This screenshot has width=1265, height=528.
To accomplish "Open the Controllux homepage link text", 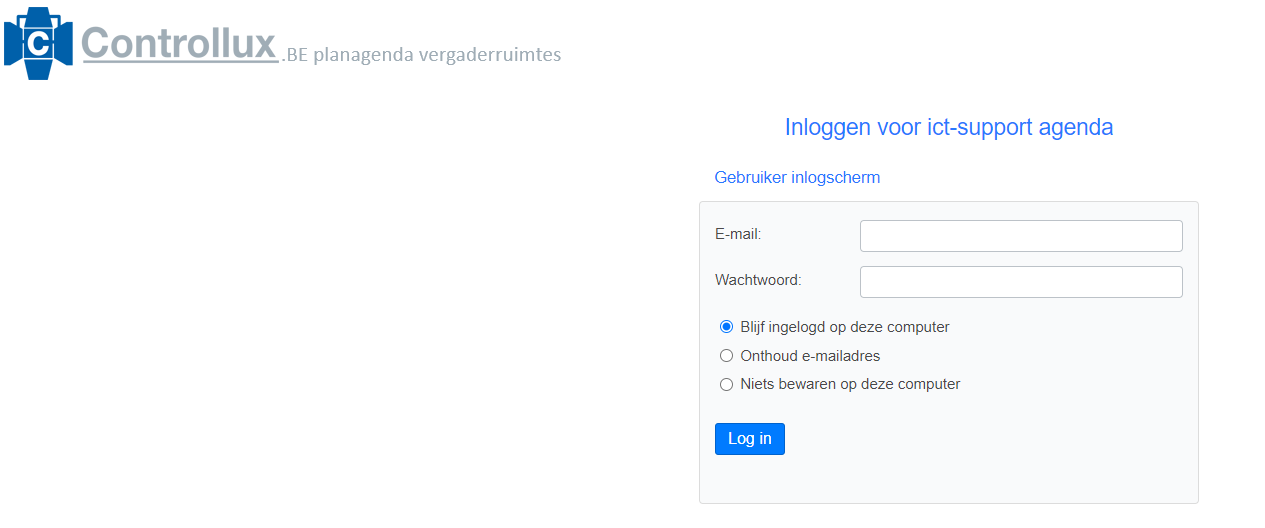I will tap(179, 44).
